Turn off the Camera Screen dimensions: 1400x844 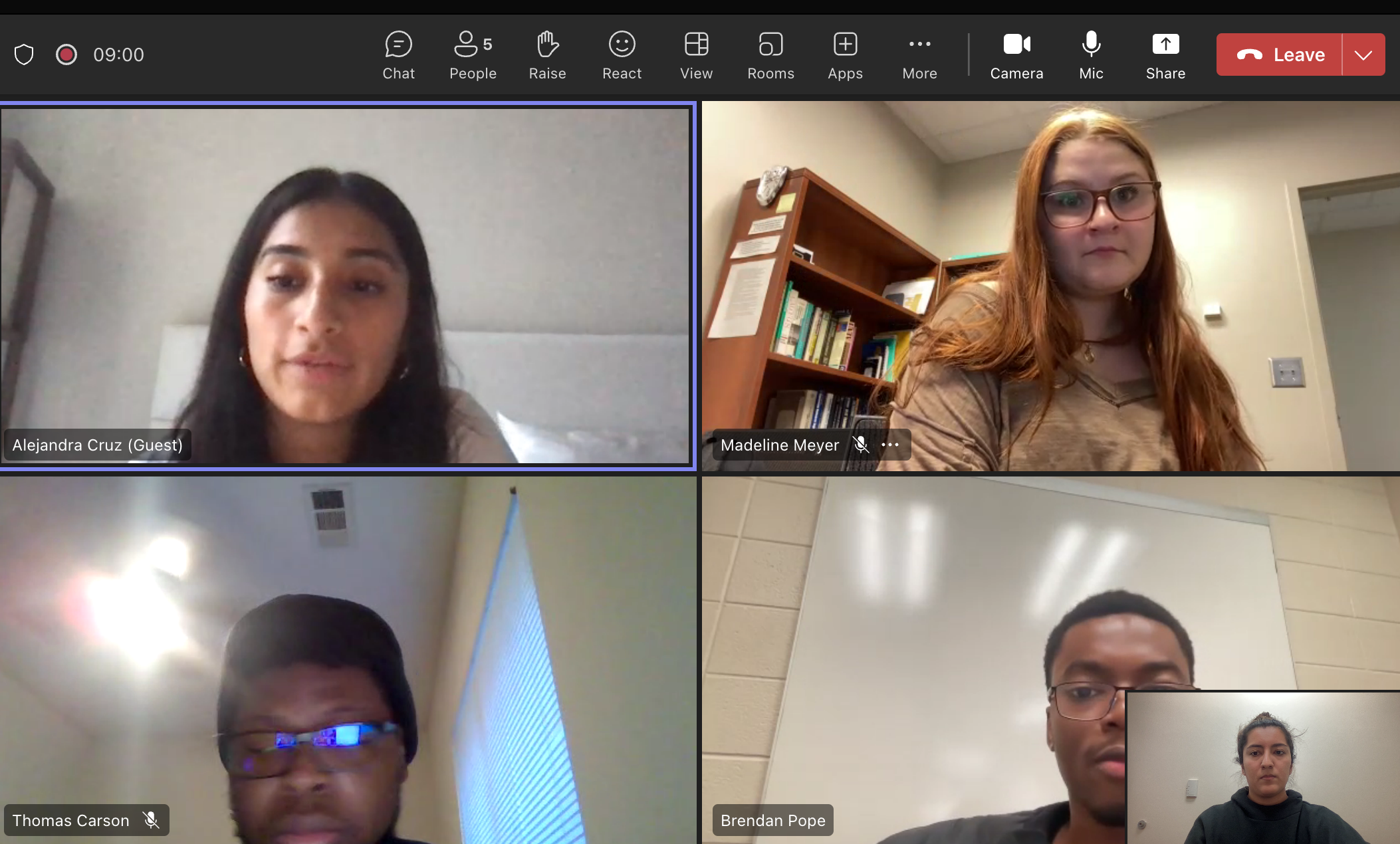coord(1016,55)
